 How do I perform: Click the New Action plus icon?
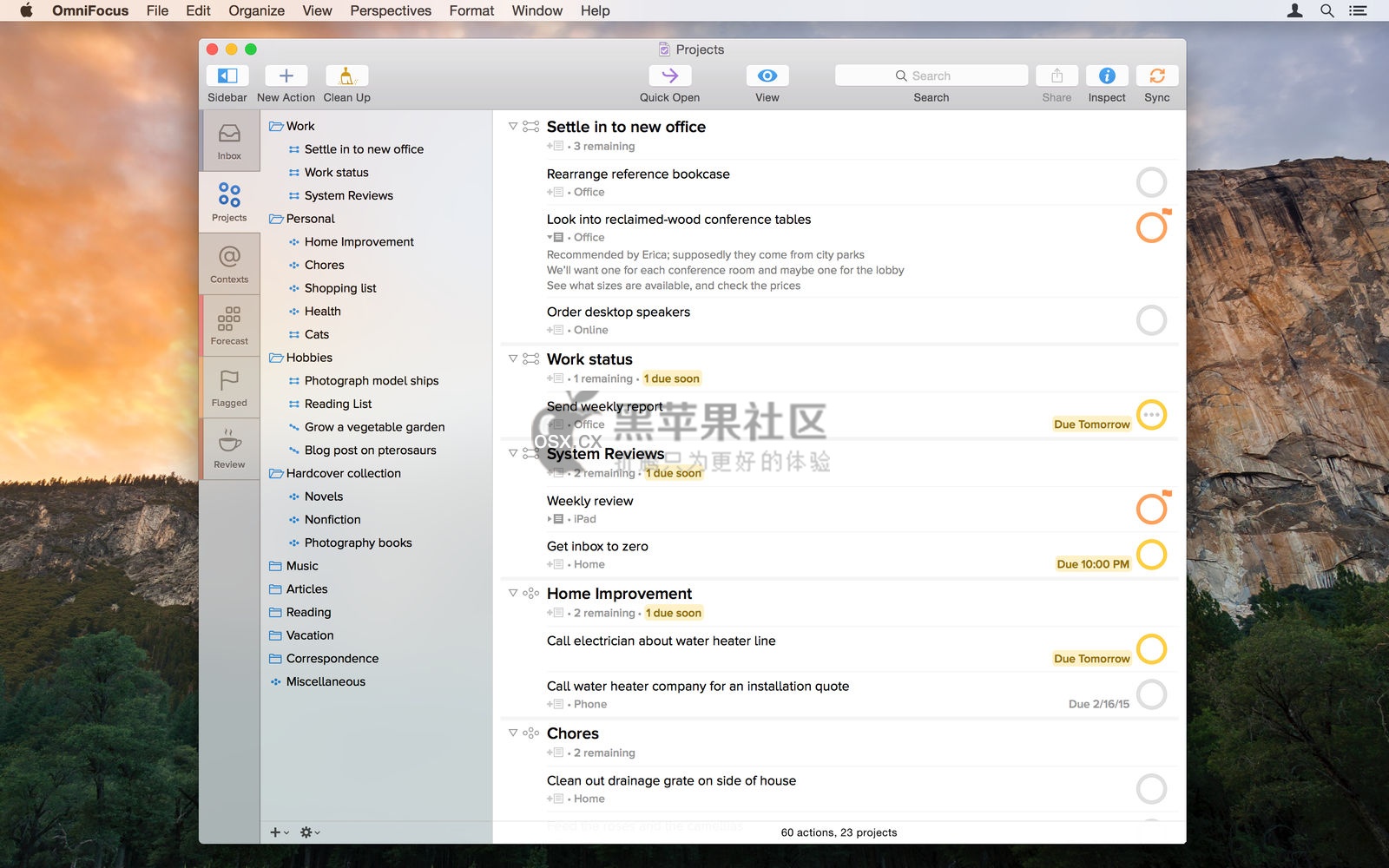point(286,76)
